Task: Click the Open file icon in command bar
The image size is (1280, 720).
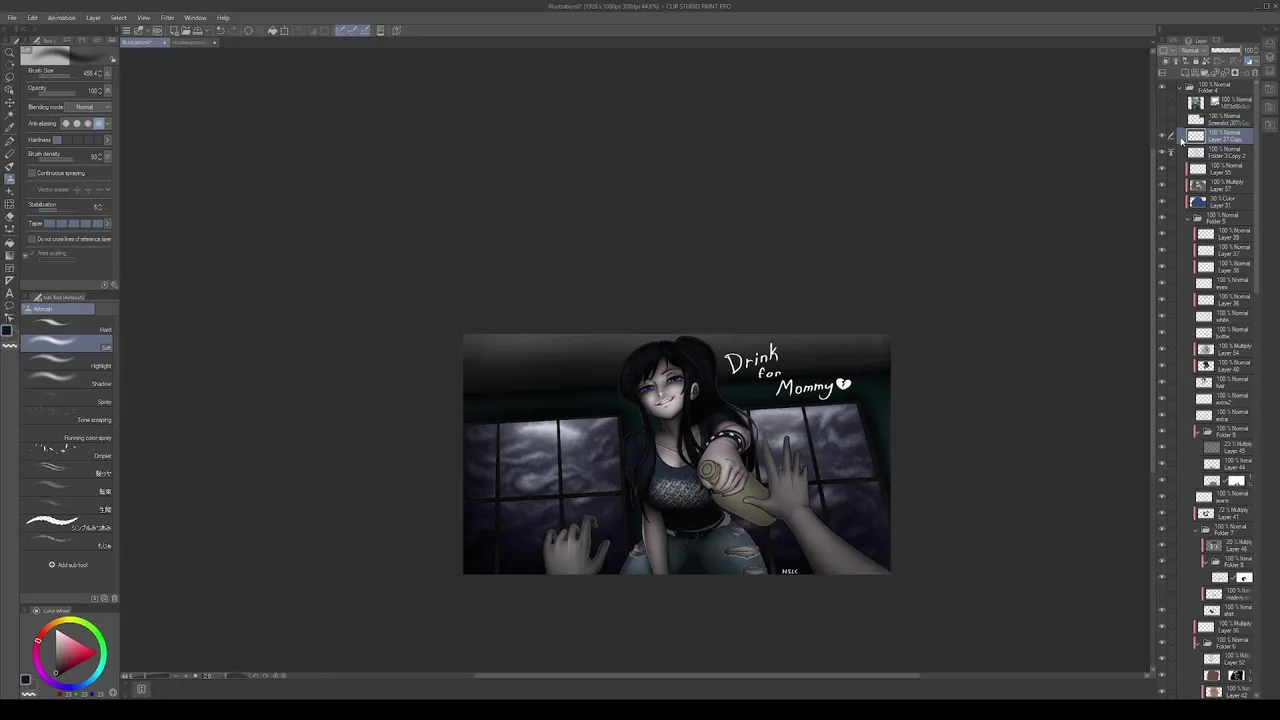Action: point(186,30)
